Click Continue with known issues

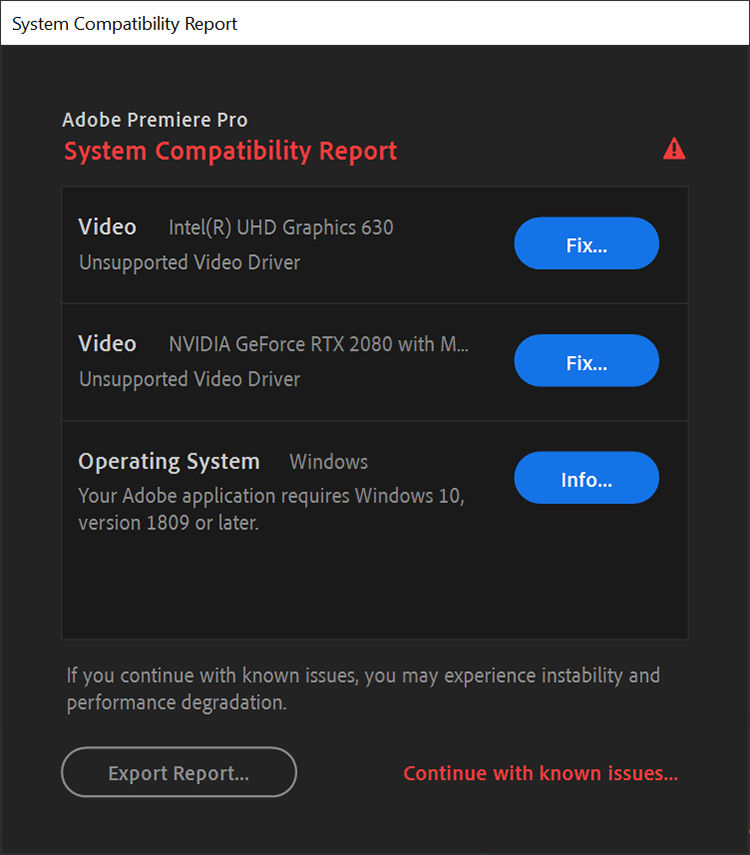coord(540,772)
